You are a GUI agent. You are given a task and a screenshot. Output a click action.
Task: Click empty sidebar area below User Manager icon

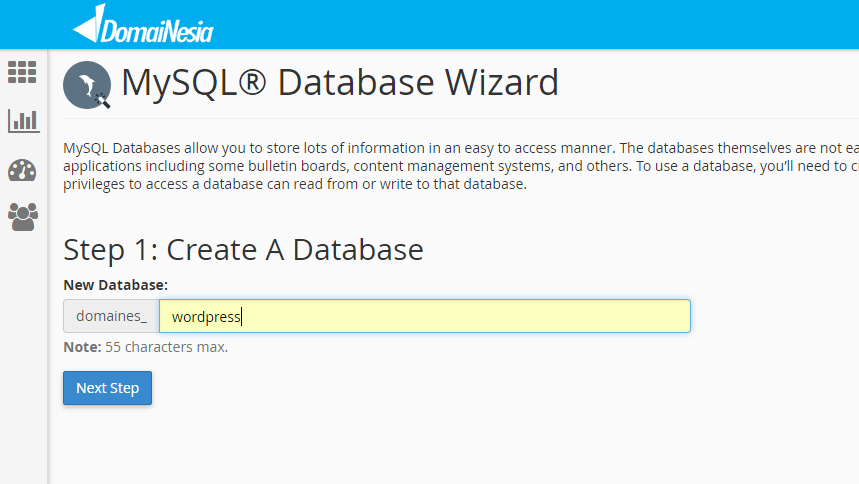click(x=24, y=356)
